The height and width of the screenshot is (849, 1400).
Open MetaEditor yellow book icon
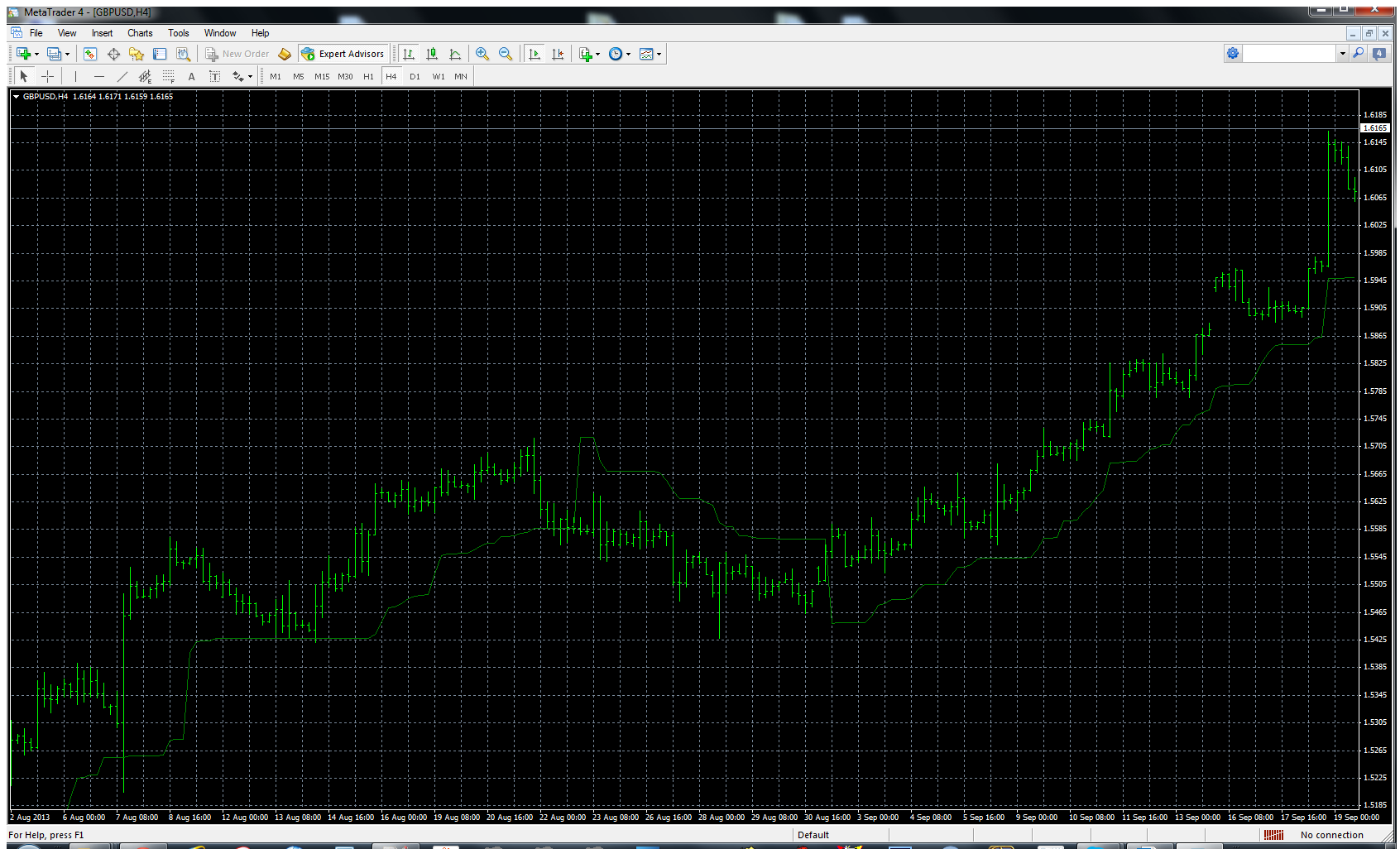[x=285, y=54]
